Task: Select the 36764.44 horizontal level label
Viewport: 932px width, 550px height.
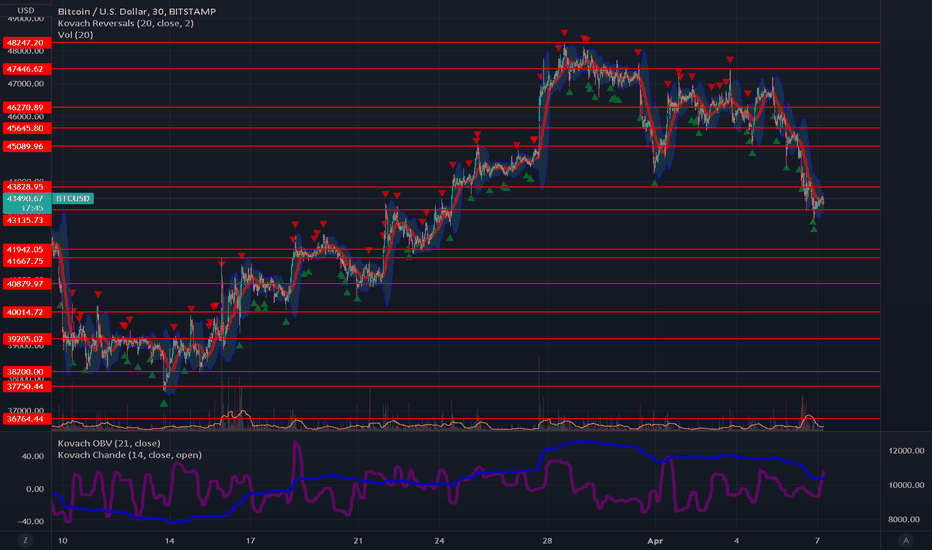Action: 27,419
